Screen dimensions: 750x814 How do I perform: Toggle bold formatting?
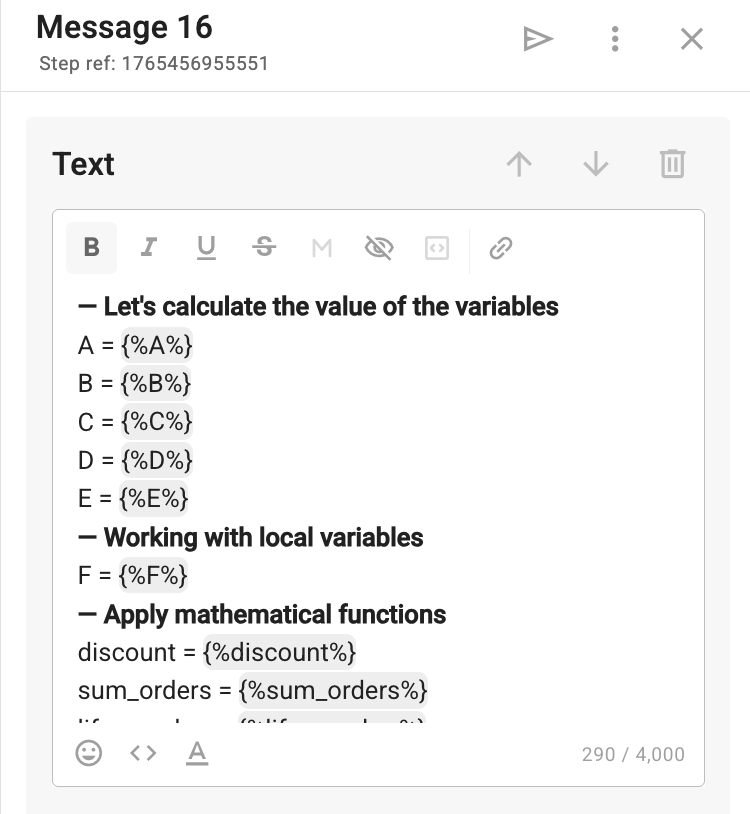(x=91, y=248)
